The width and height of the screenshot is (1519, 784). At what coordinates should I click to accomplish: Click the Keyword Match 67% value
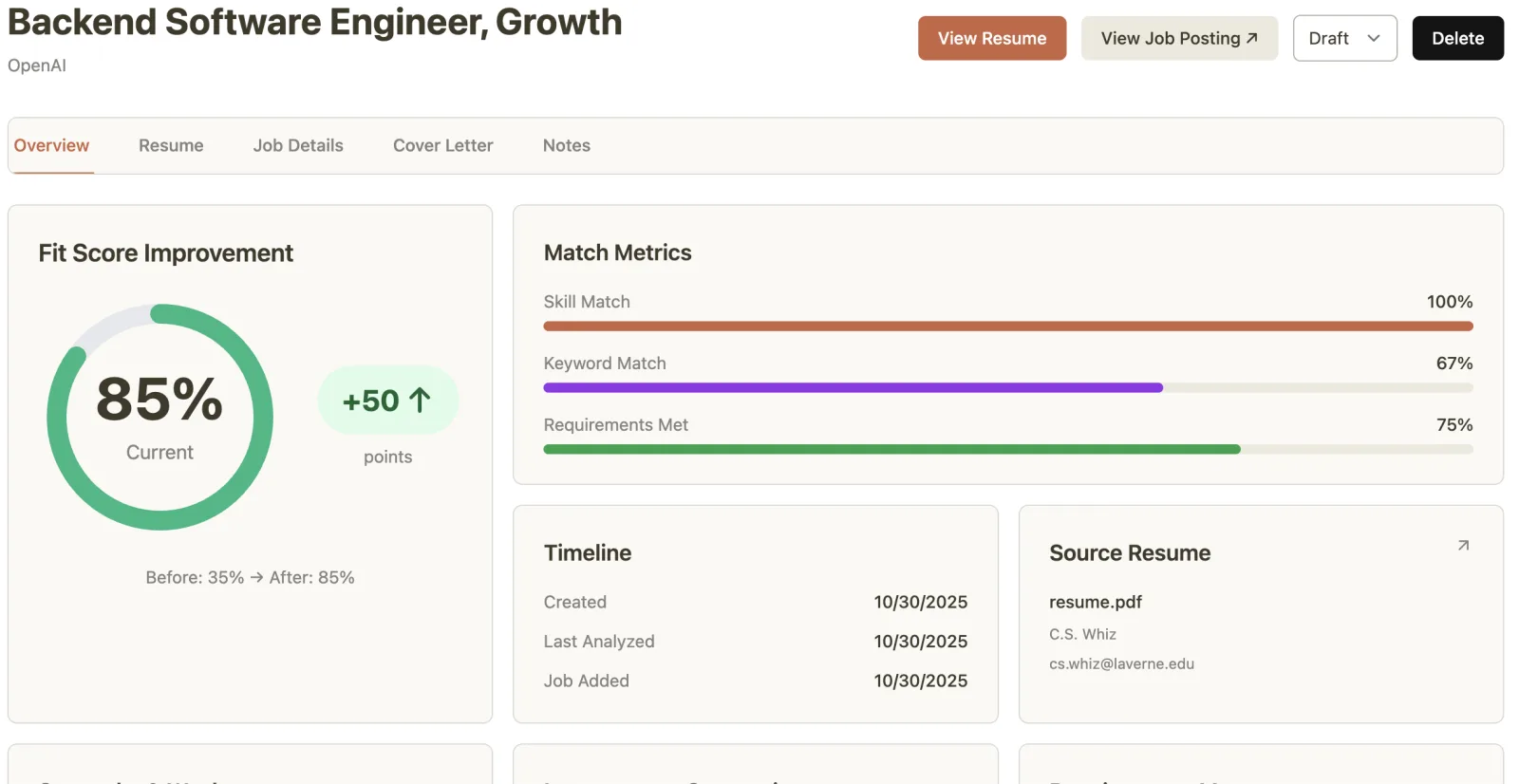point(1454,364)
